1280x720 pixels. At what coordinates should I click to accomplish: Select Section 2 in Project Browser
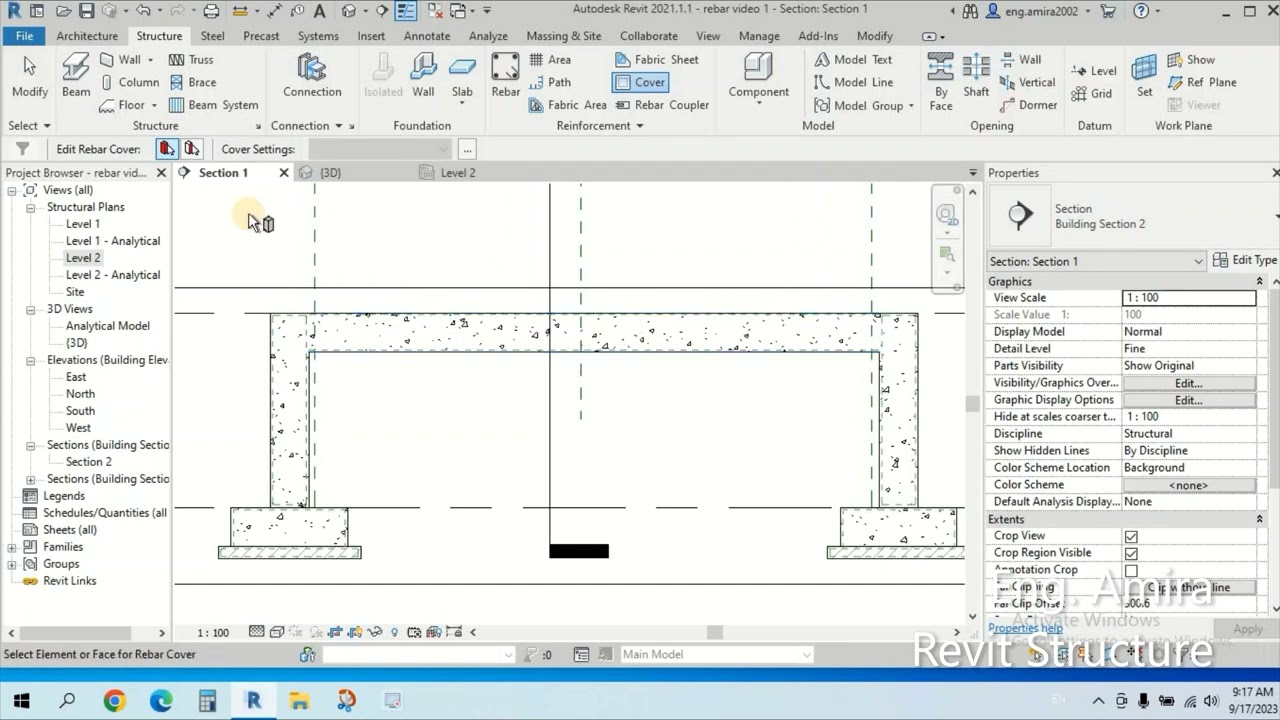coord(88,462)
